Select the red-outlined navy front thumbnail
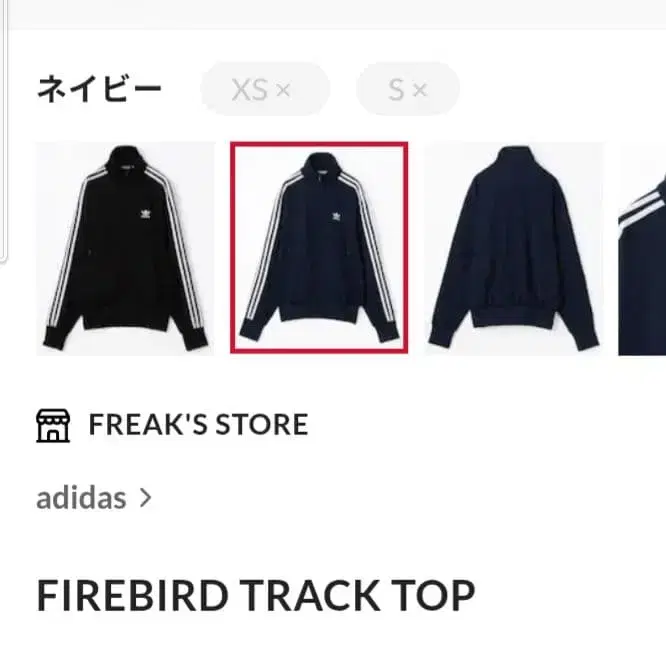Viewport: 666px width, 666px height. coord(319,248)
